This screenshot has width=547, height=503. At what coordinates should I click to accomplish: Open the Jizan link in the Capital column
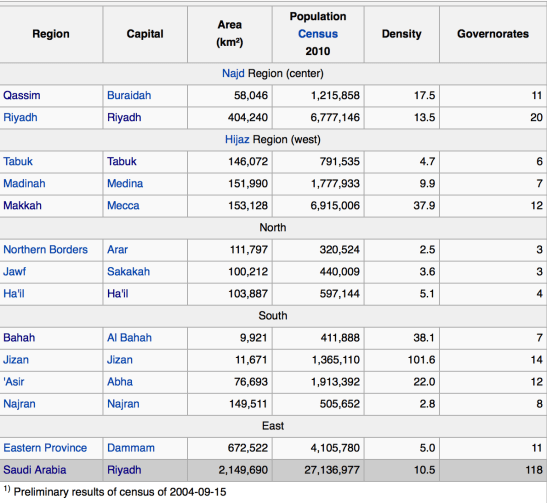click(120, 360)
